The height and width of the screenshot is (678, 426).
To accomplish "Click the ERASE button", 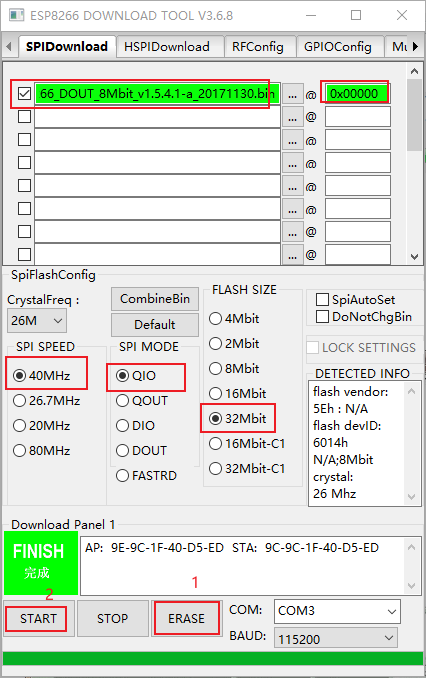I will click(186, 618).
